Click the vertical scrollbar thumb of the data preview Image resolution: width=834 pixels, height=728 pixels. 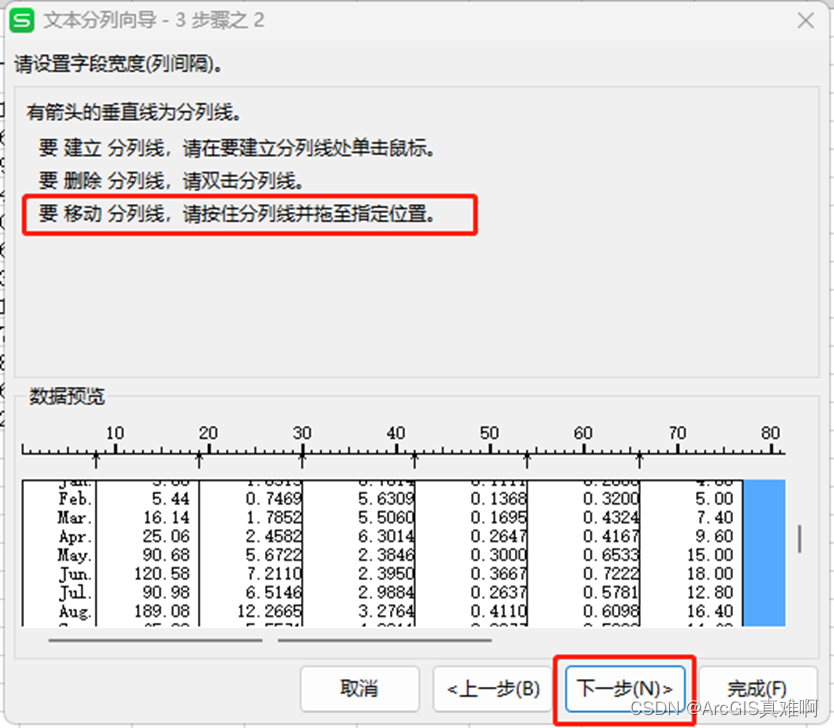click(x=799, y=539)
